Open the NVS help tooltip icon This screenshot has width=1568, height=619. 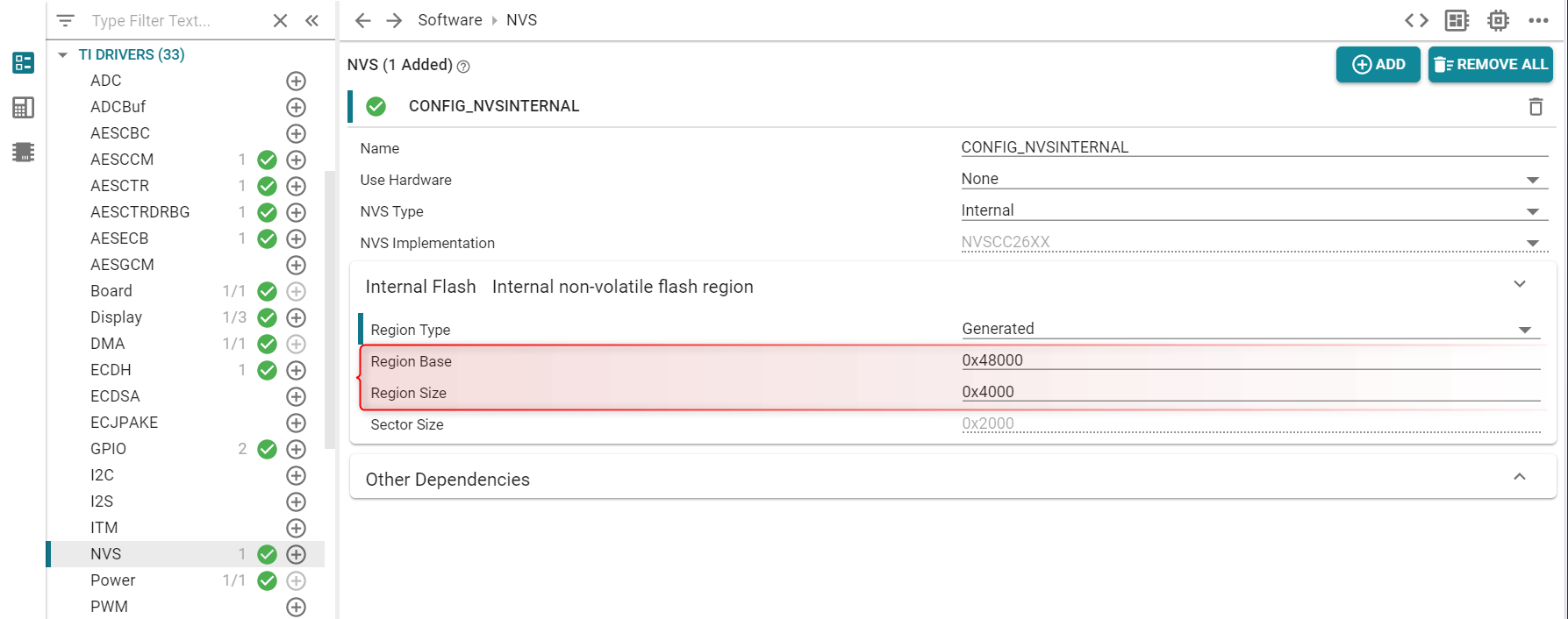tap(463, 66)
